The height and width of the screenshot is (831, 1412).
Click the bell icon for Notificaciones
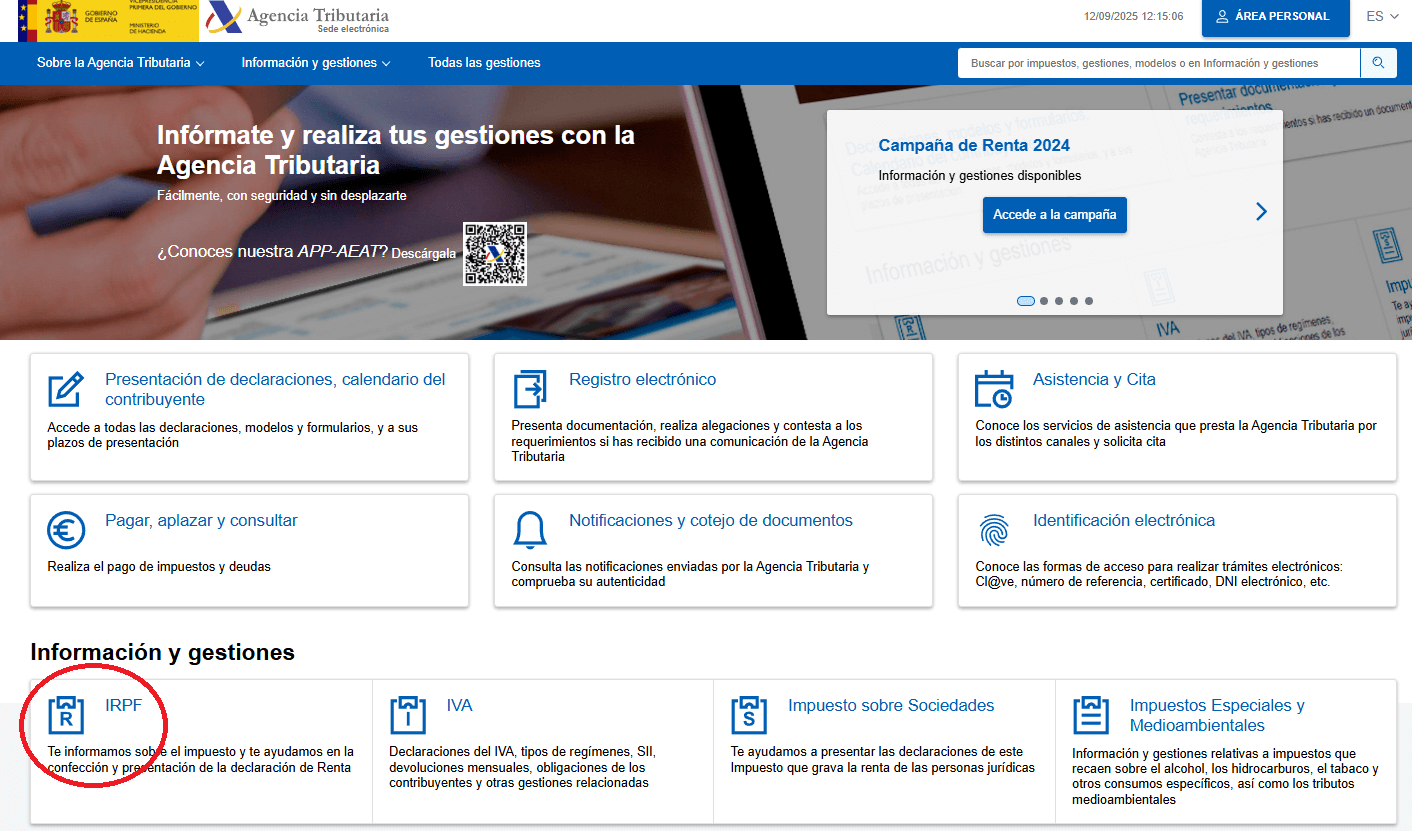pyautogui.click(x=530, y=530)
